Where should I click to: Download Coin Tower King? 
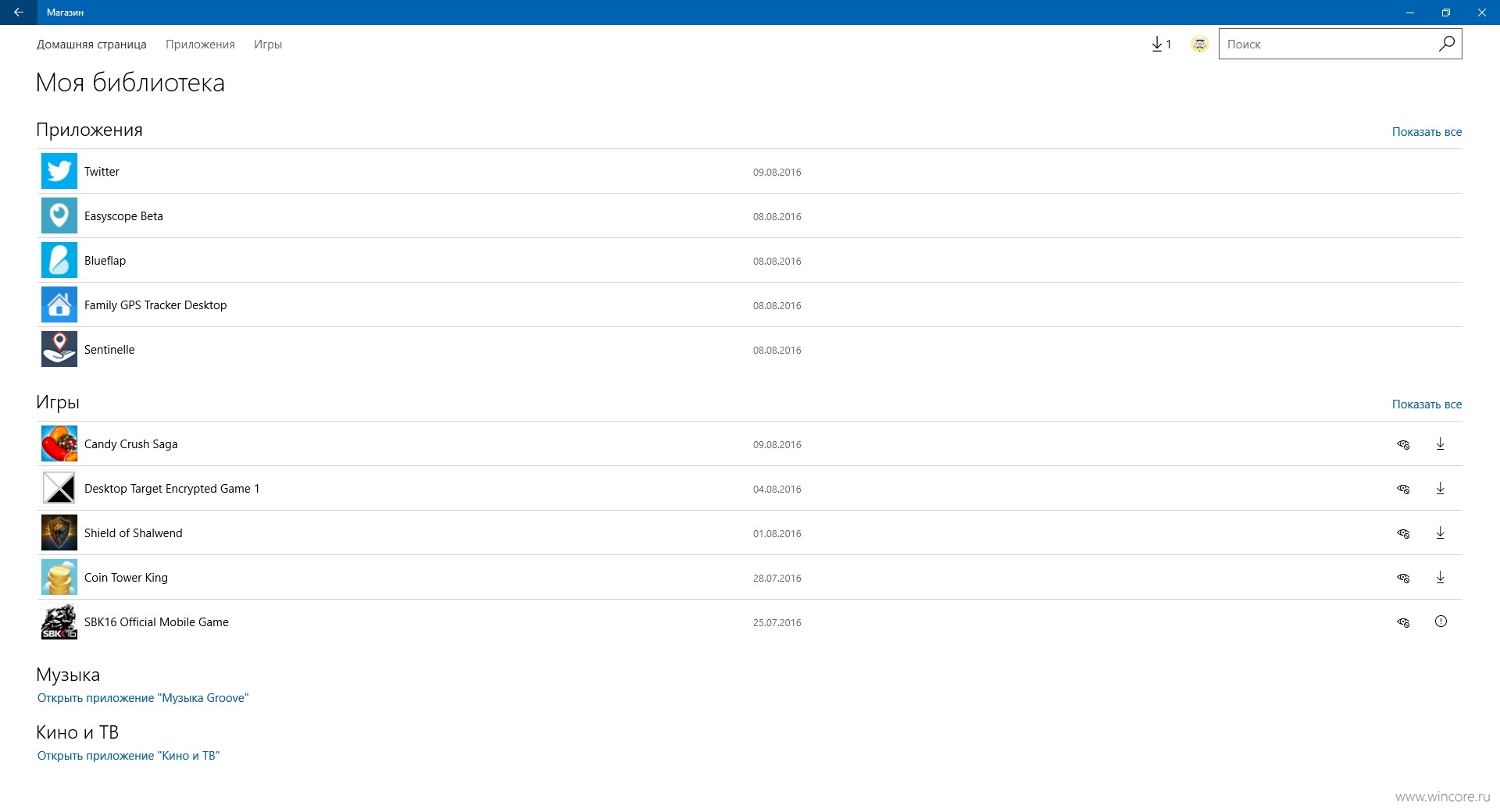pyautogui.click(x=1441, y=577)
